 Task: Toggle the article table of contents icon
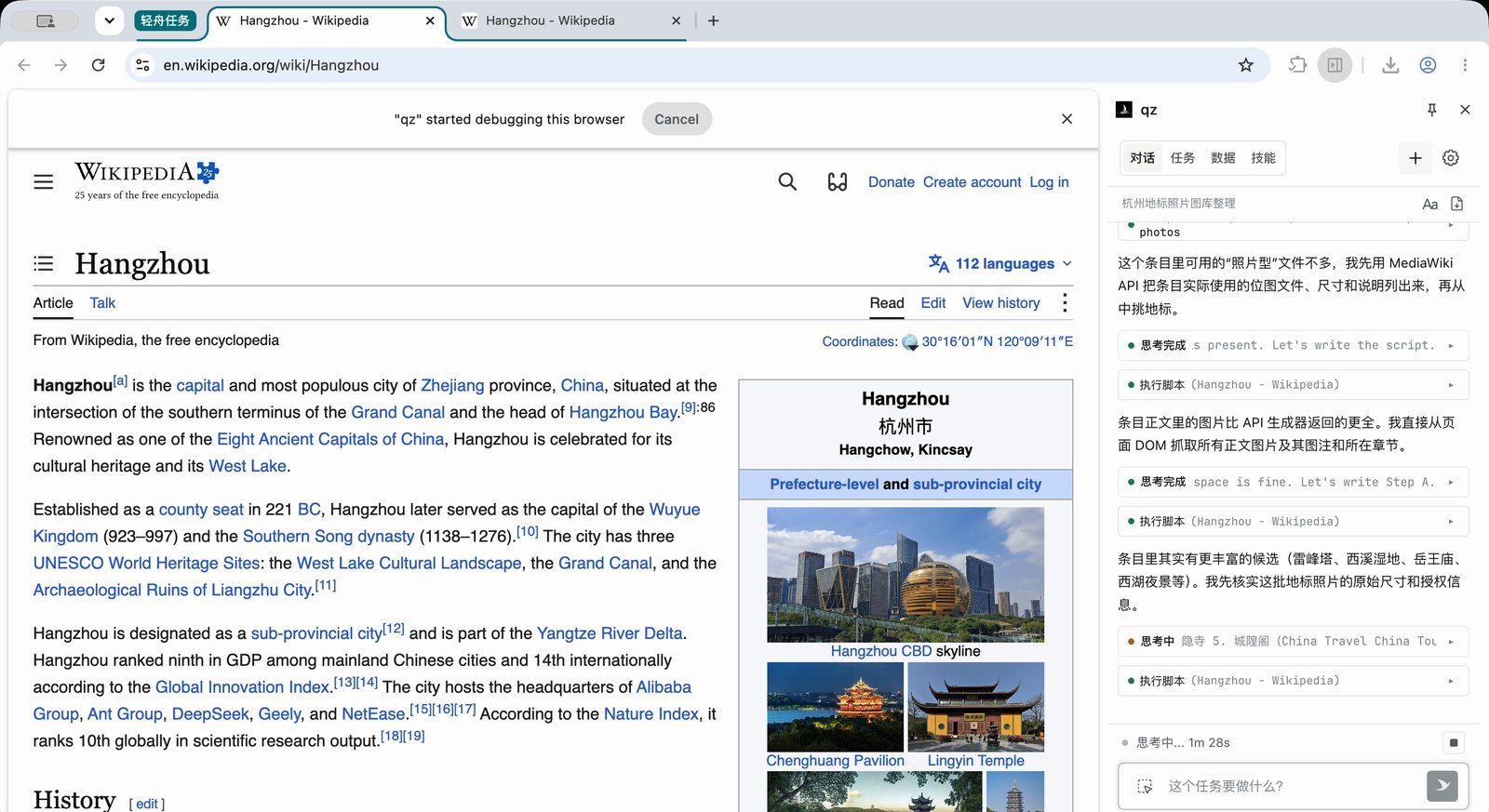pos(44,263)
